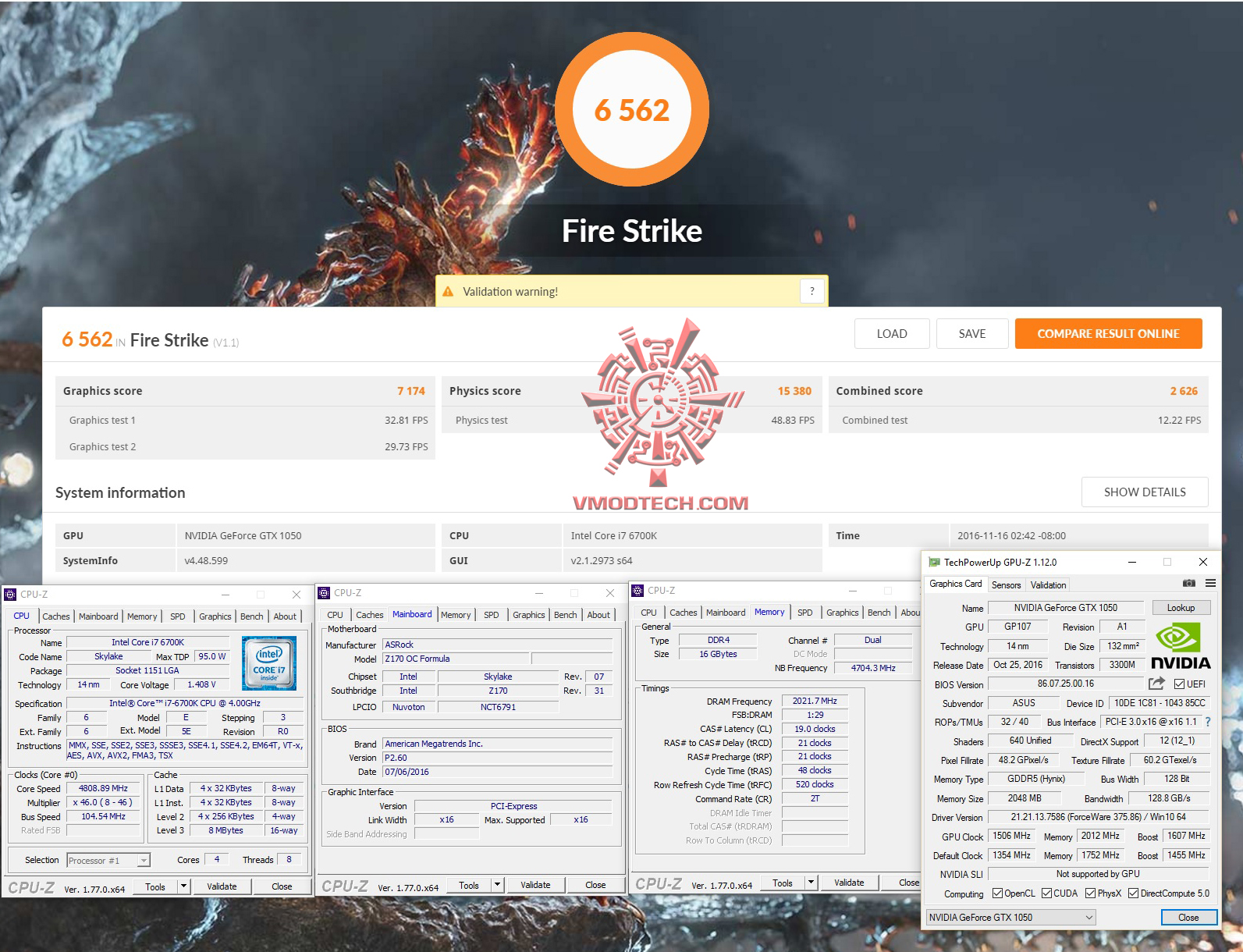Screen dimensions: 1243x952
Task: Click Validate in the CPU-Z Mainboard window
Action: point(535,885)
